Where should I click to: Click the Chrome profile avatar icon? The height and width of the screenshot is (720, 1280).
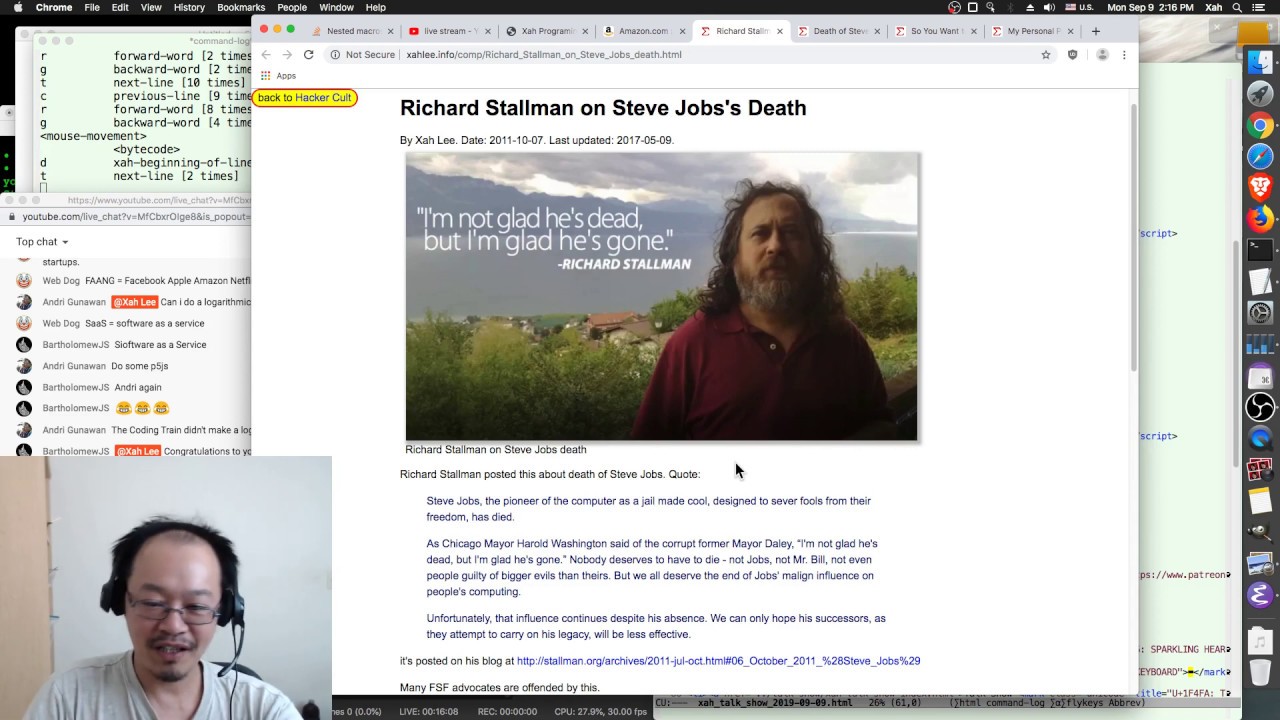1102,55
